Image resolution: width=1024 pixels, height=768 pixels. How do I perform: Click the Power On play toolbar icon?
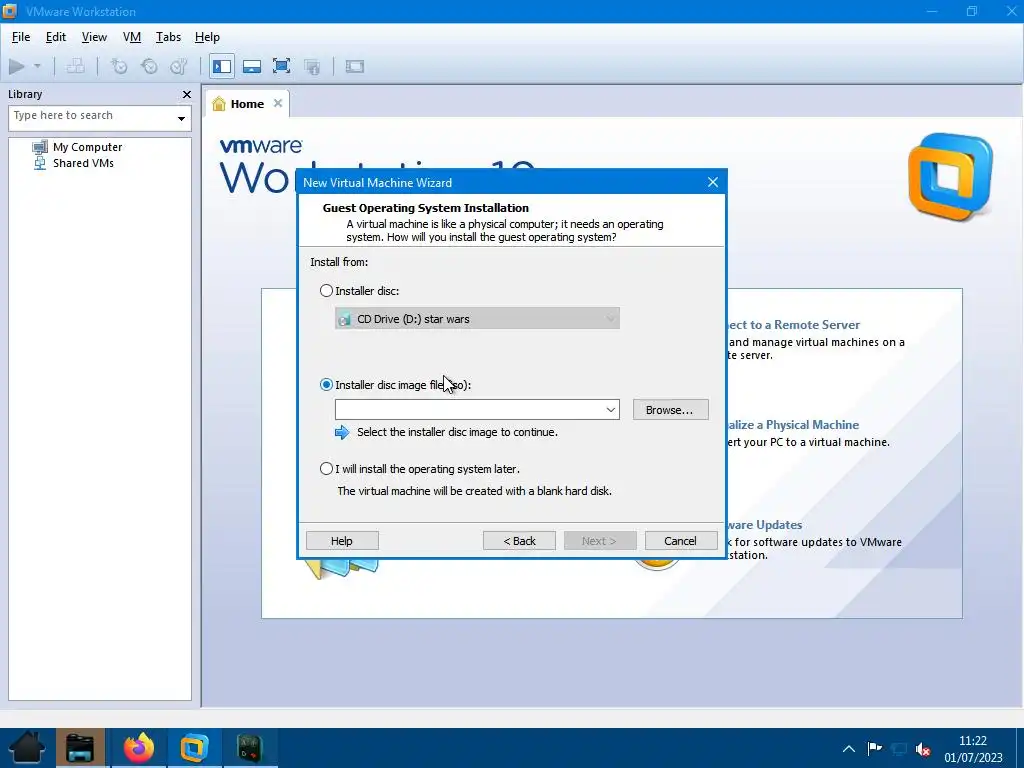(x=17, y=66)
